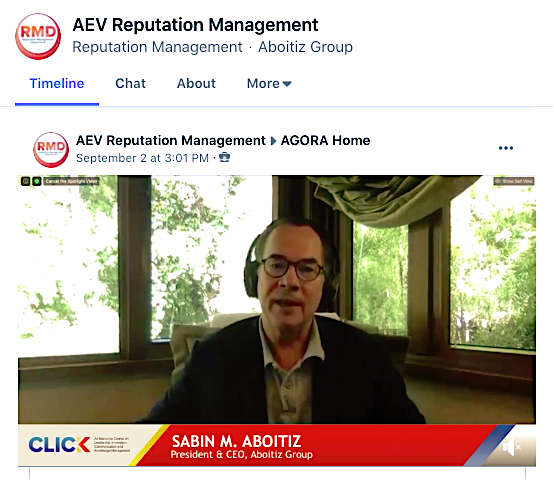Screen dimensions: 554x480
Task: Open the September 2 at 3:01 PM timestamp
Action: [x=142, y=158]
